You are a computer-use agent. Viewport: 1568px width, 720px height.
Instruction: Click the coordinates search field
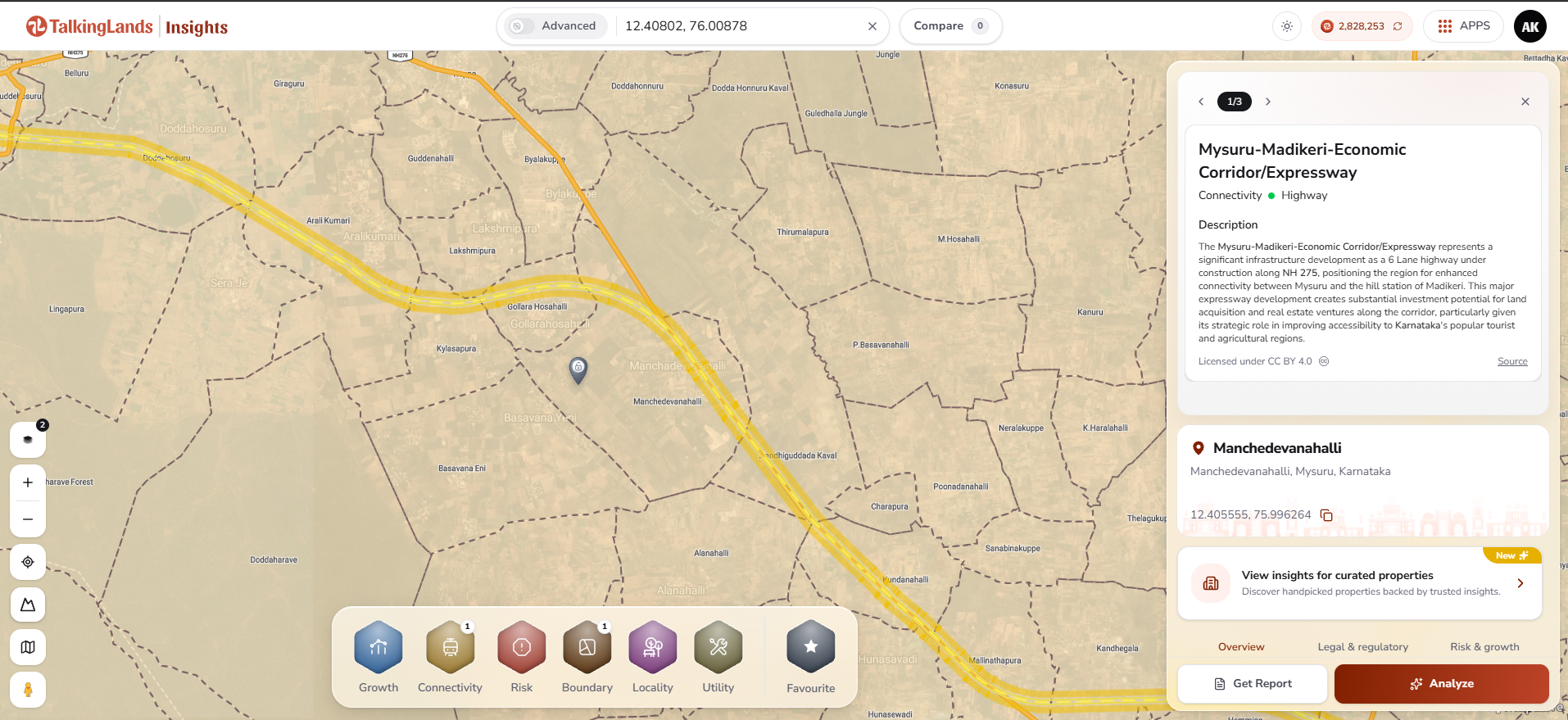(739, 26)
